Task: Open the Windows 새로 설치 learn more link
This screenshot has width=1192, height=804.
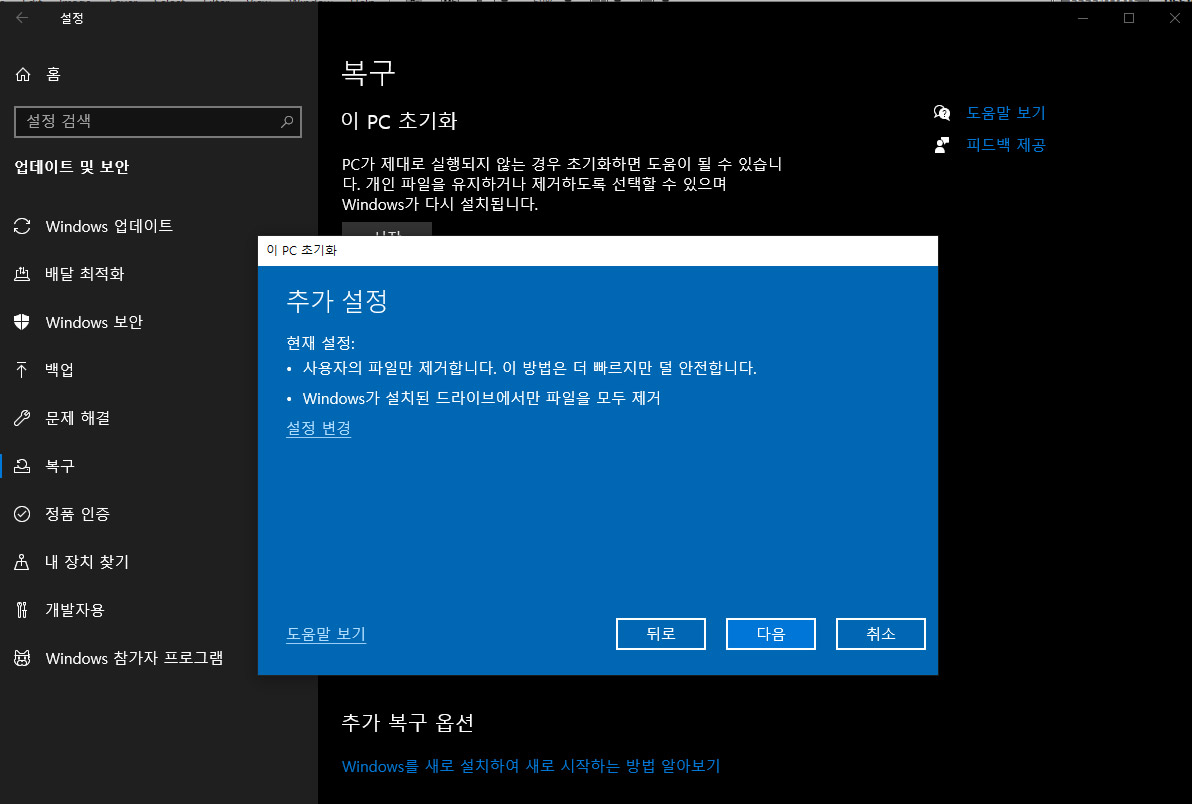Action: [x=530, y=766]
